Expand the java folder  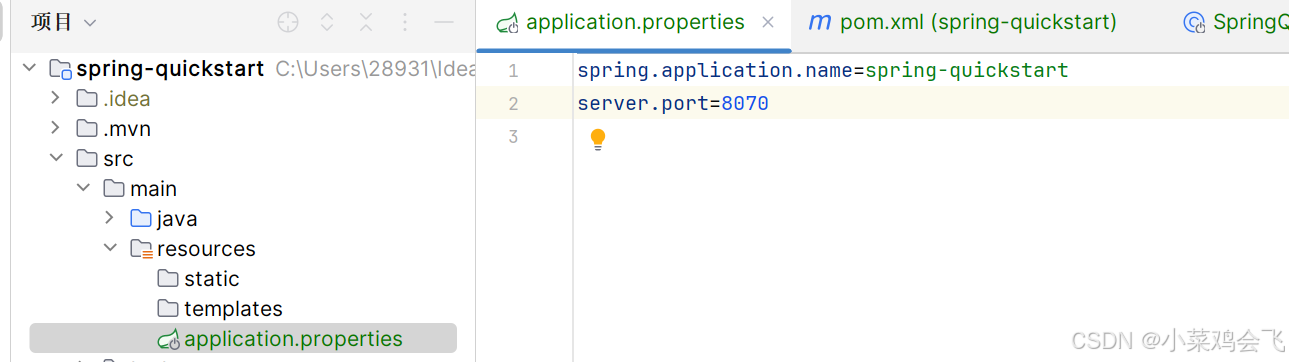(110, 219)
